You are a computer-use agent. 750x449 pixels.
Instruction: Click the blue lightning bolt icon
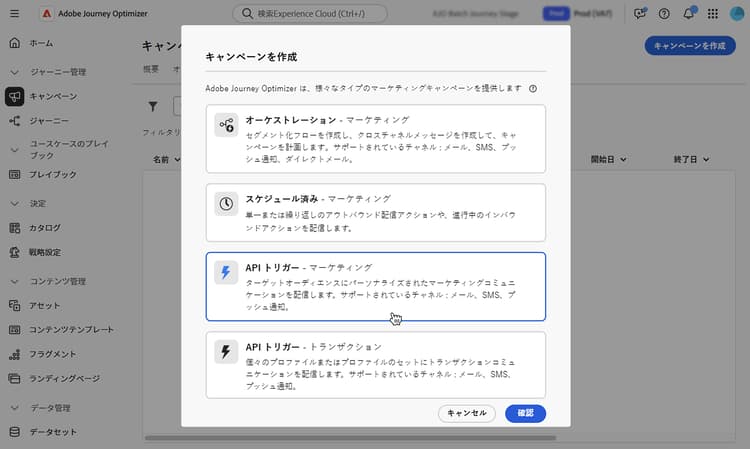[x=226, y=273]
